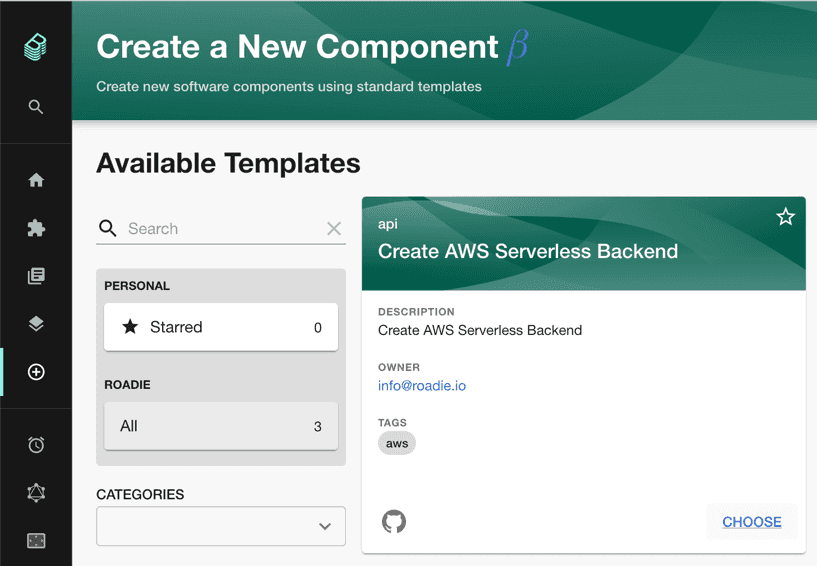Go to Home via the sidebar house icon
The image size is (817, 566).
pos(36,180)
